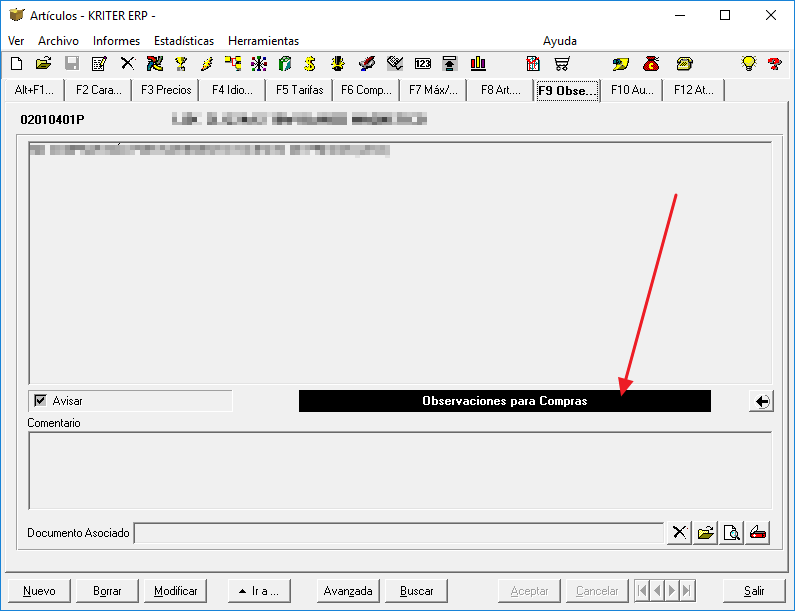
Task: Switch to the F2 Cara... tab
Action: point(98,90)
